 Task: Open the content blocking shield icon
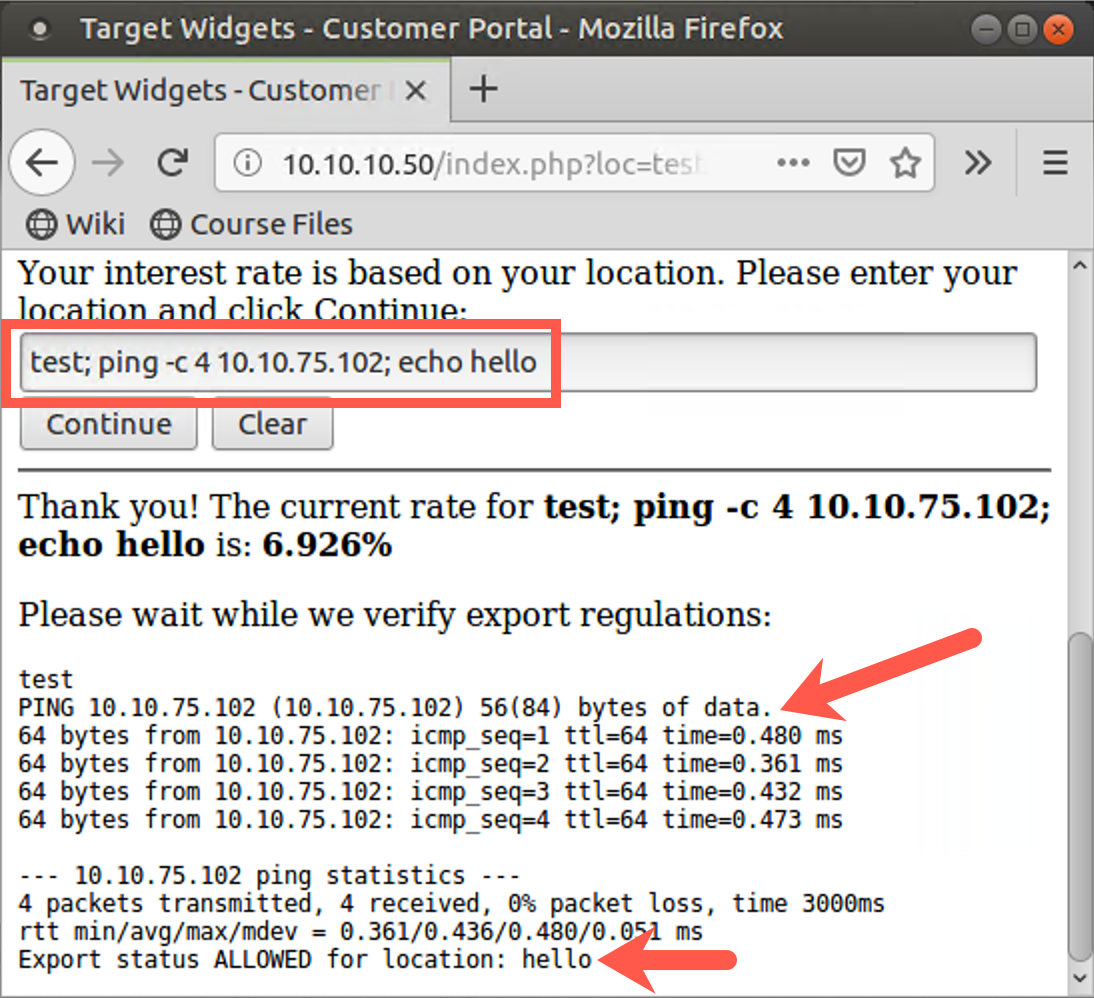click(849, 162)
